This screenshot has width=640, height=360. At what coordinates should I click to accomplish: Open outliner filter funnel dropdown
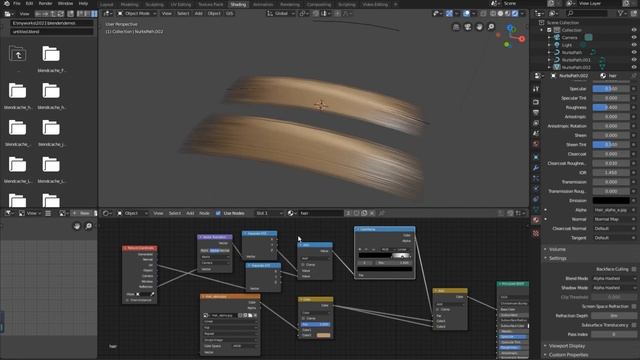pos(622,13)
